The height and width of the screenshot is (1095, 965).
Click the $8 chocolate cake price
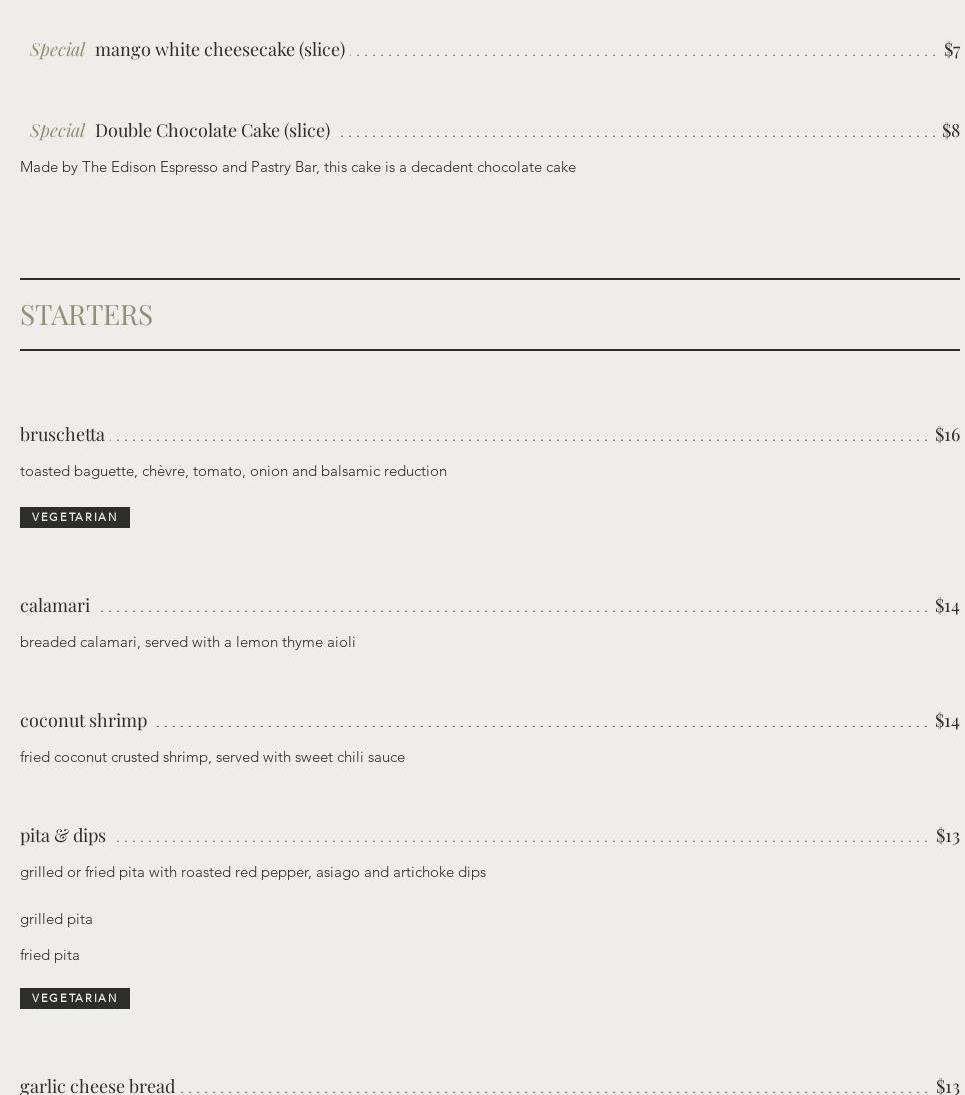point(950,130)
